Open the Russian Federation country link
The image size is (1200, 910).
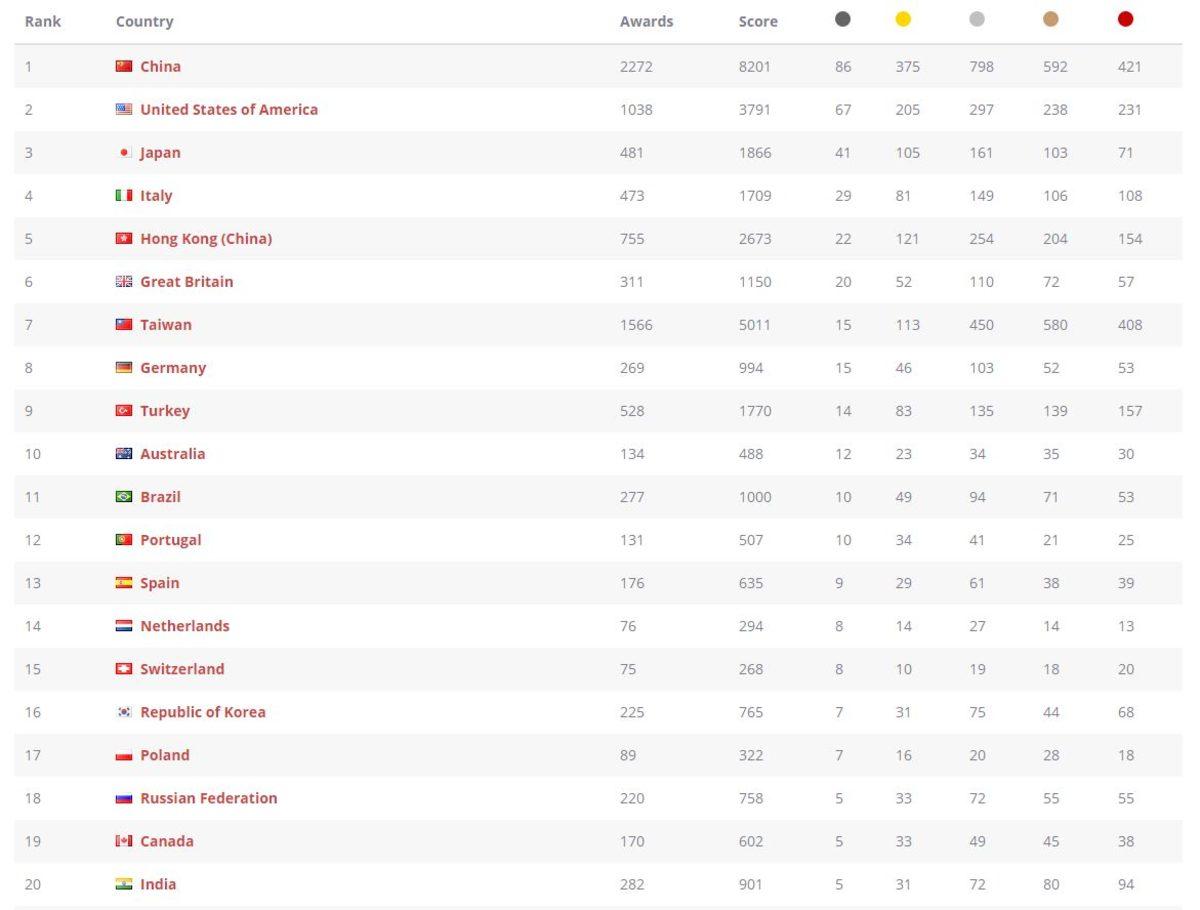209,798
